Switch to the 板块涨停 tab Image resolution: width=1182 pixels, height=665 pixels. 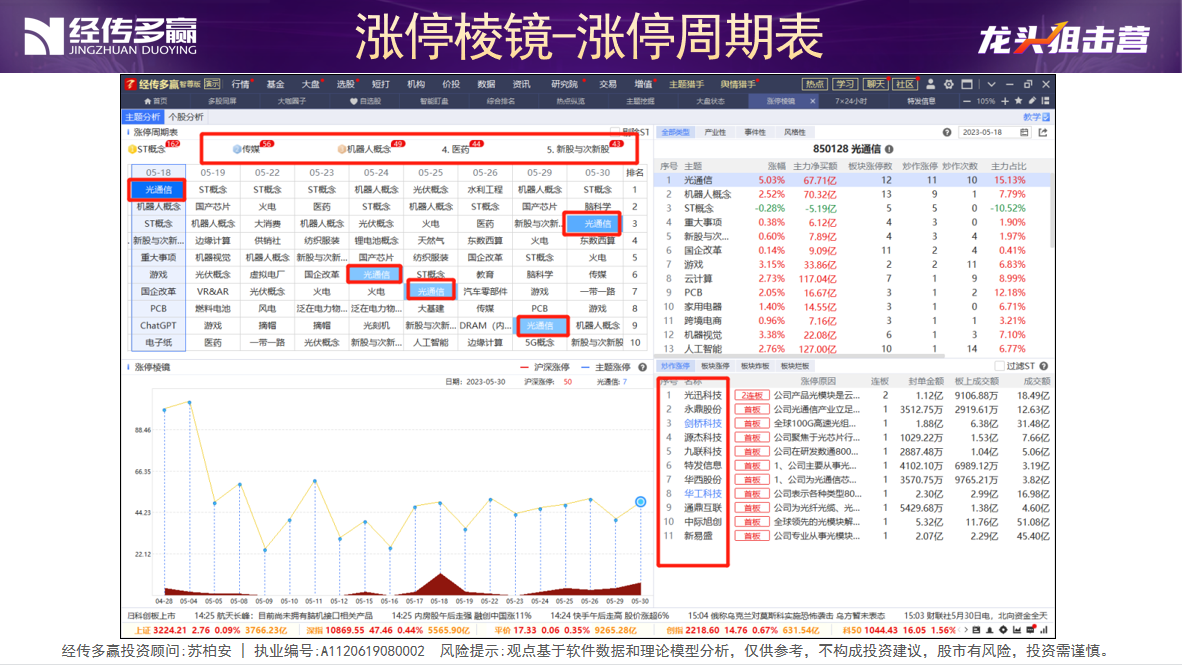click(715, 366)
